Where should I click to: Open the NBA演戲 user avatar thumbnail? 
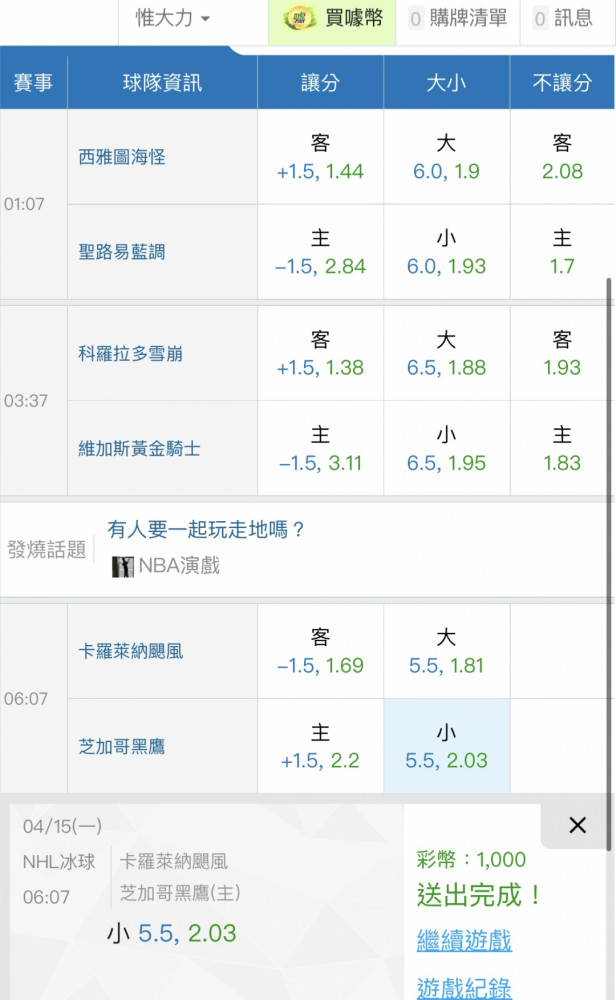[x=122, y=566]
